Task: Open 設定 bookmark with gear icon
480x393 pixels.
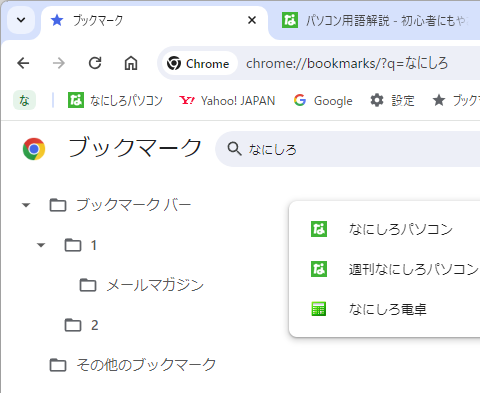Action: coord(392,100)
